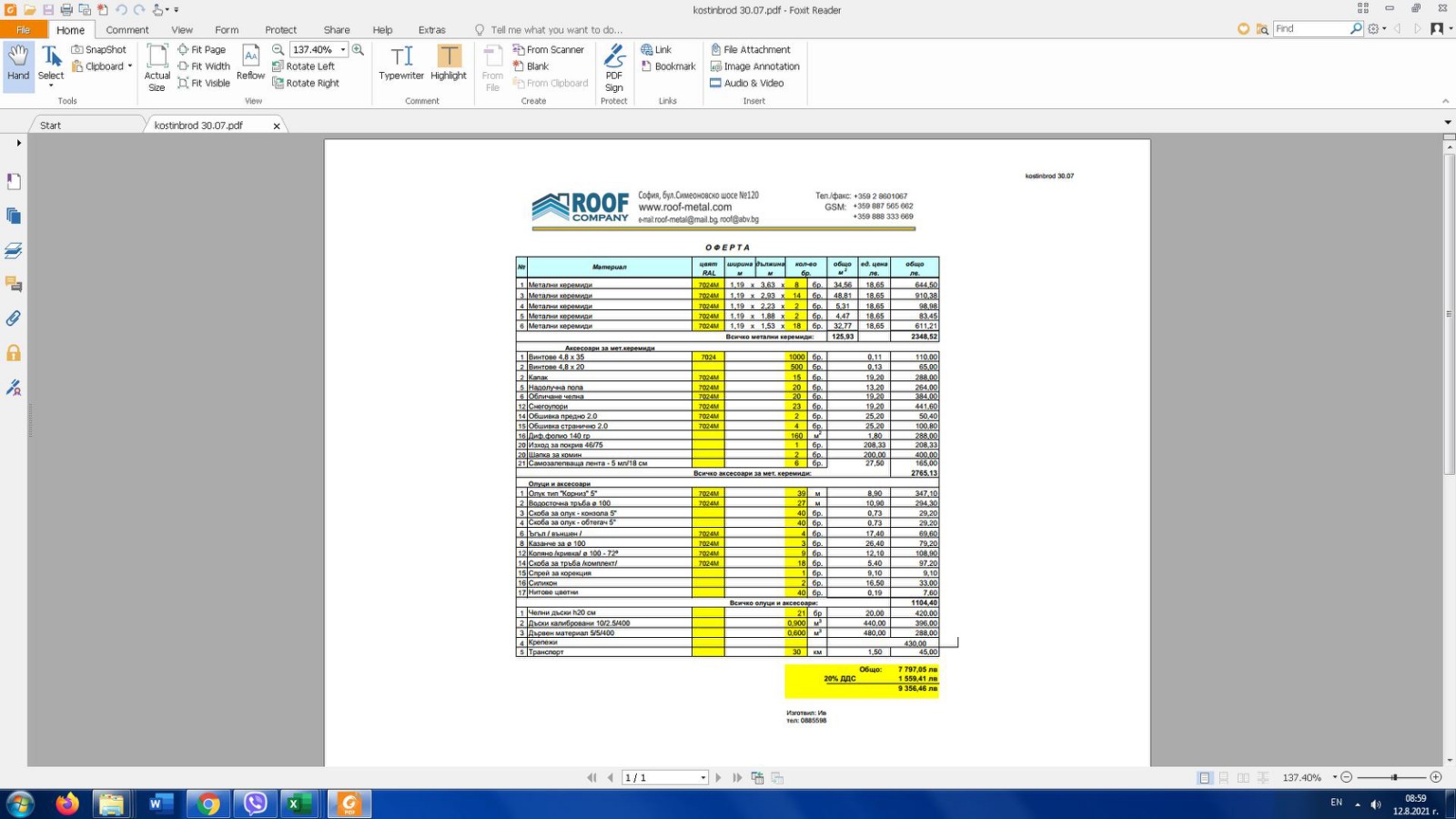Open the Comment ribbon tab
Image resolution: width=1456 pixels, height=819 pixels.
(126, 30)
